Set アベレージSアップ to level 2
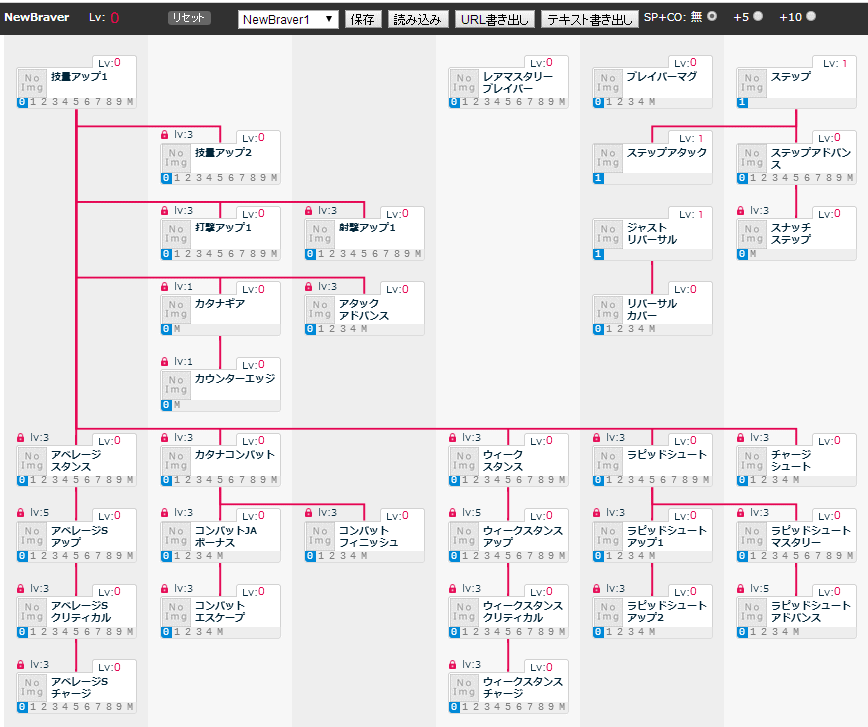The width and height of the screenshot is (868, 727). point(44,556)
